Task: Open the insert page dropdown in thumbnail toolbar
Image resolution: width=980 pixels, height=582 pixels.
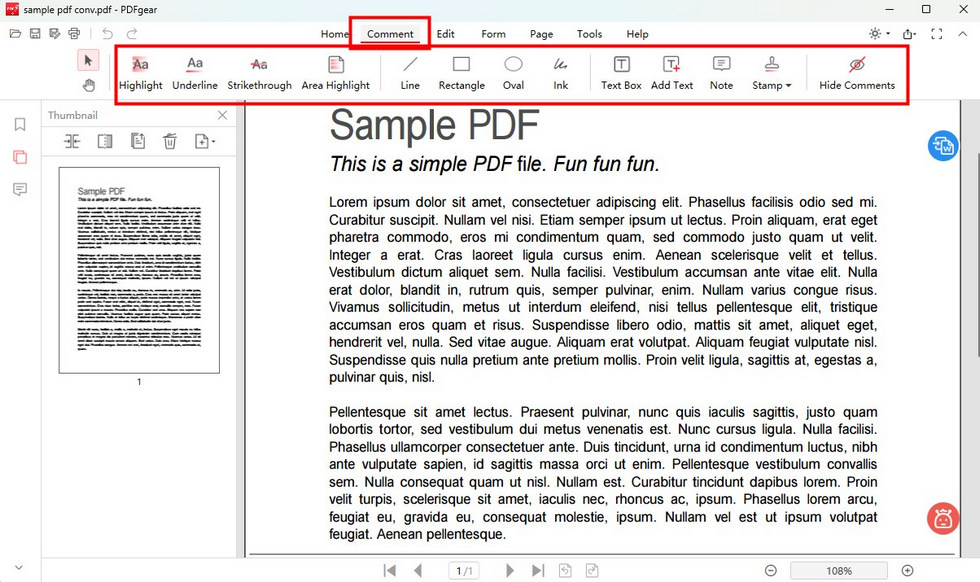Action: coord(205,140)
